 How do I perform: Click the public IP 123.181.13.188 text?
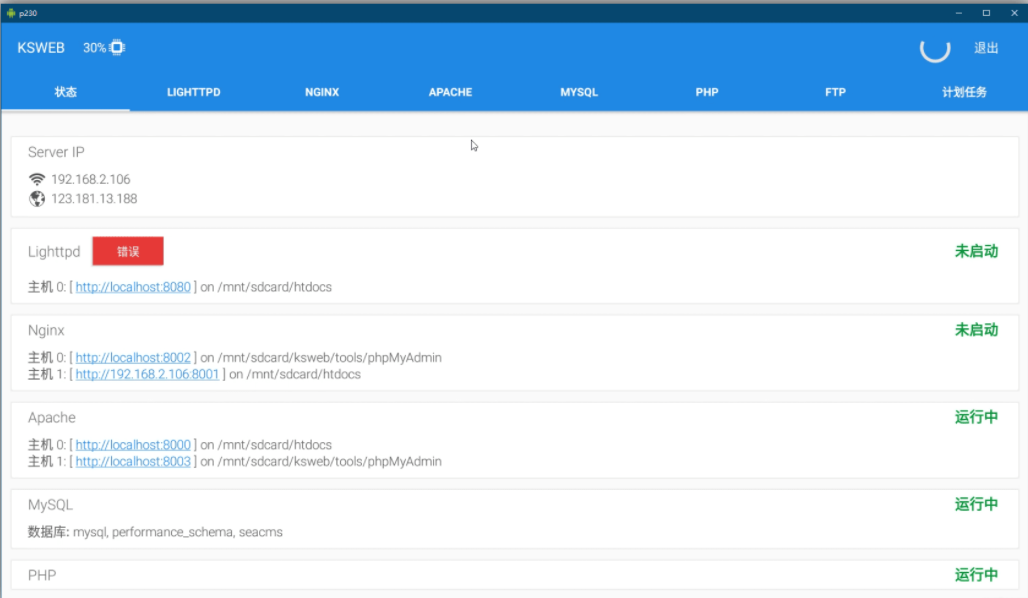94,199
